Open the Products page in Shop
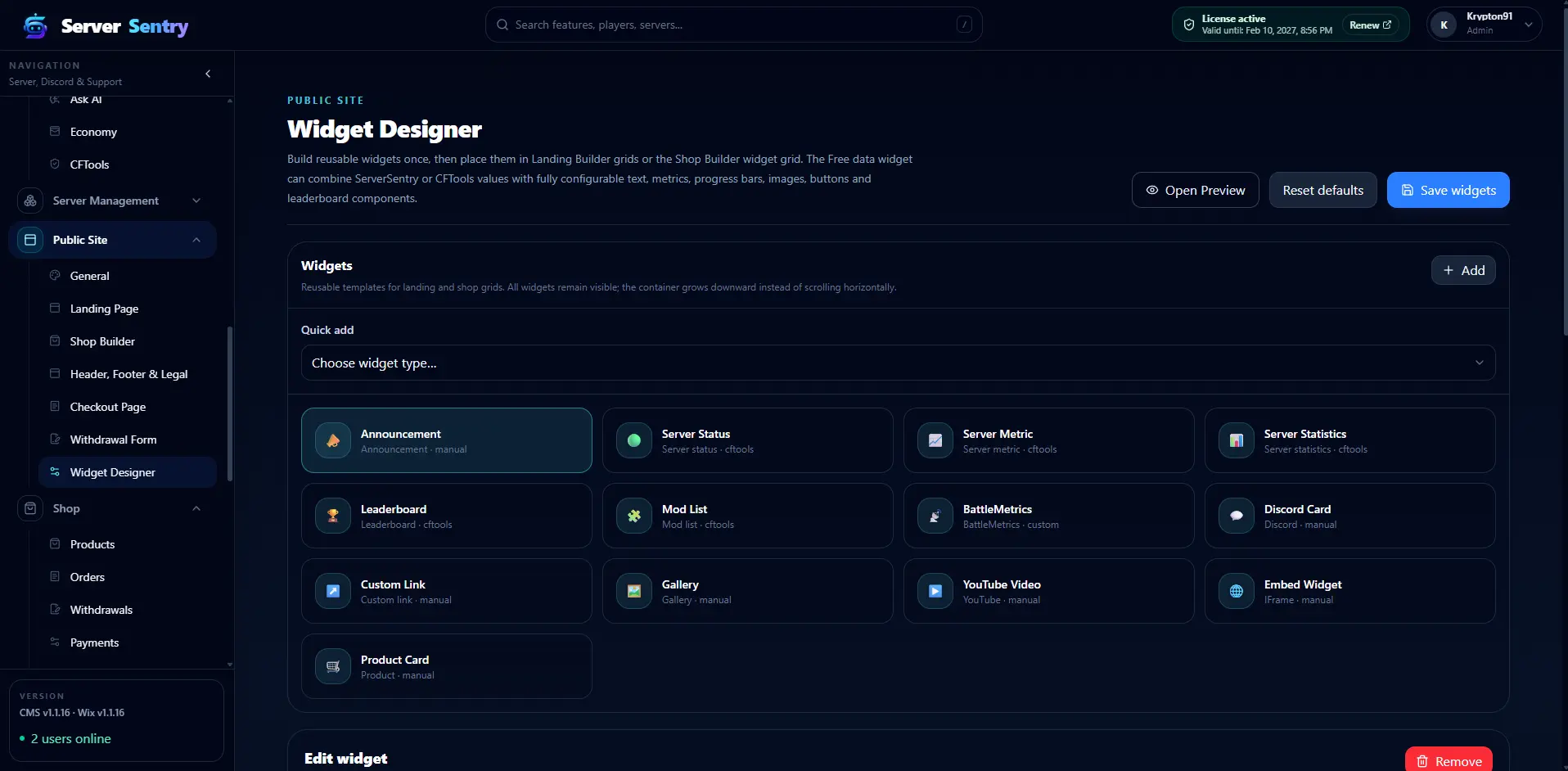1568x771 pixels. tap(128, 544)
